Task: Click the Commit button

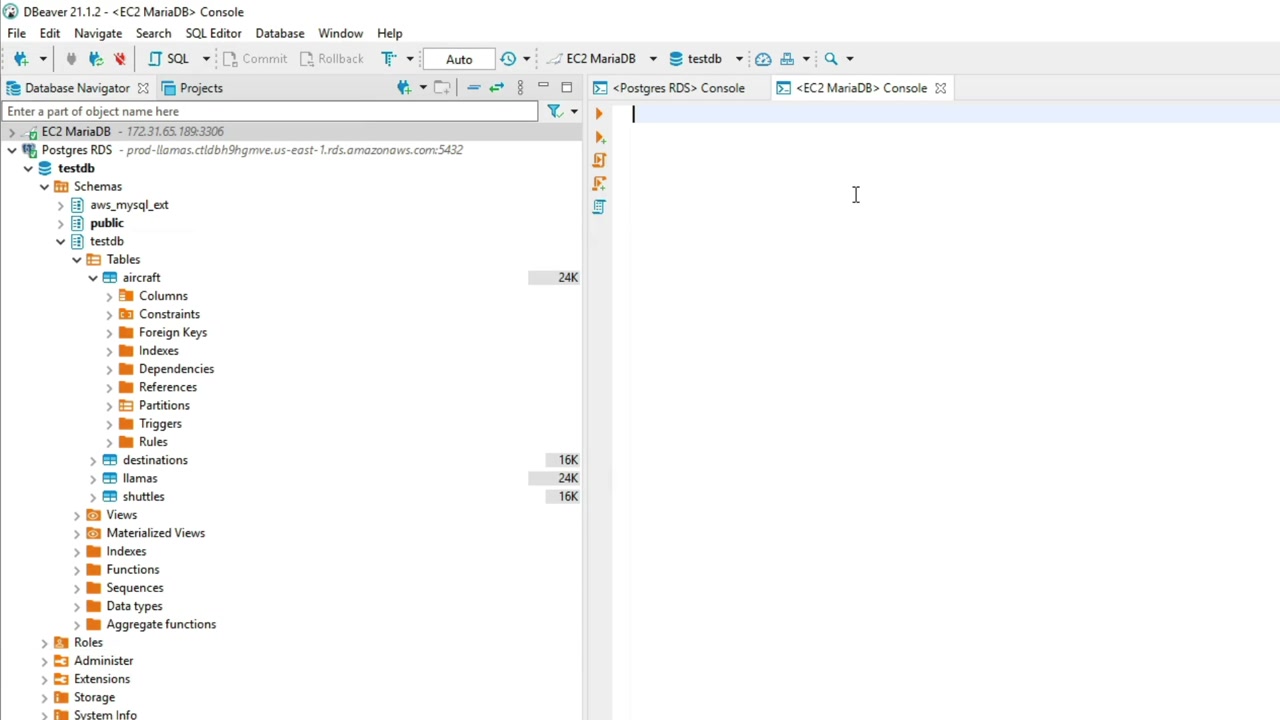Action: 255,59
